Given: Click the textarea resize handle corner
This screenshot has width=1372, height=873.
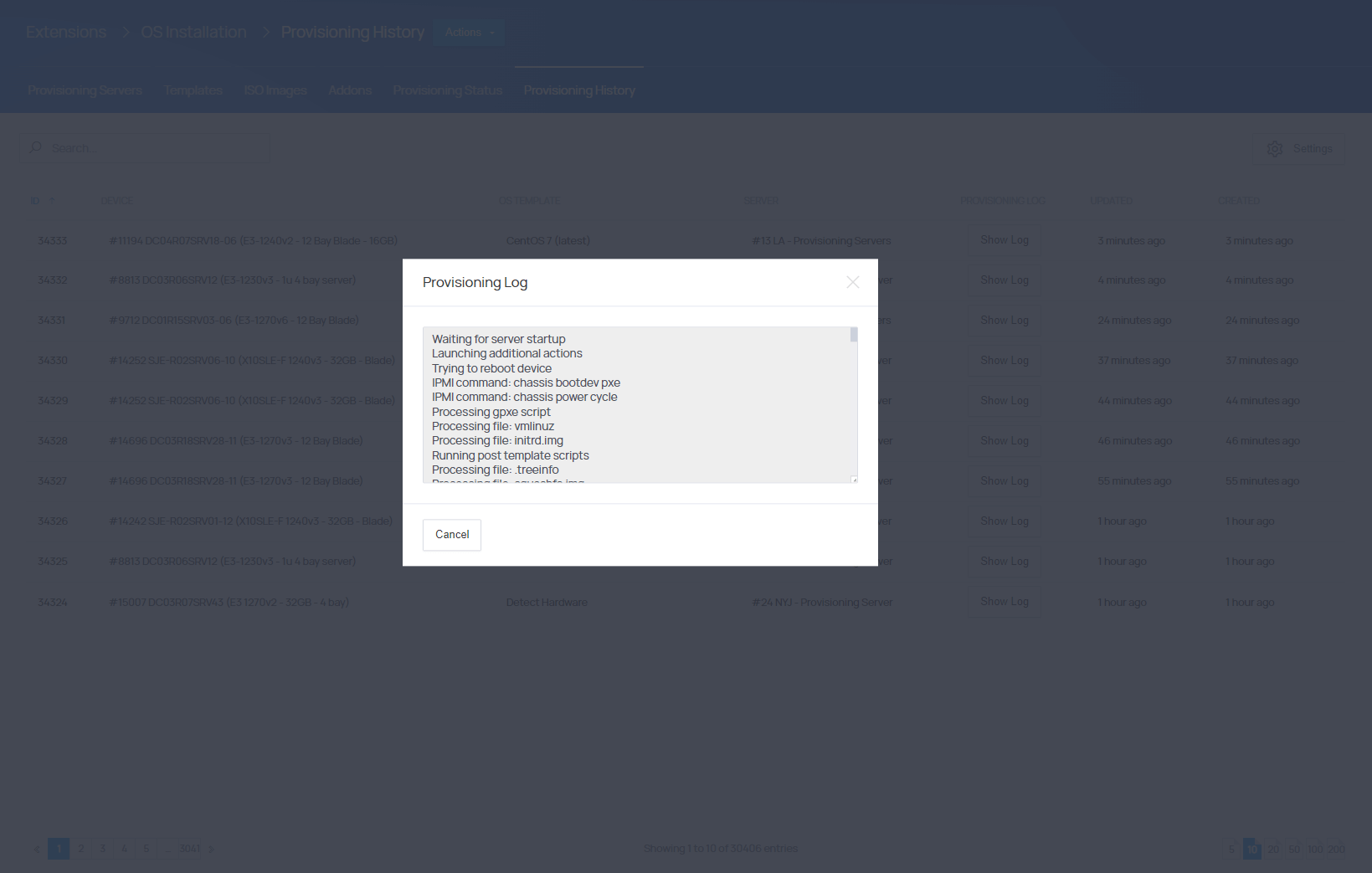Looking at the screenshot, I should pos(854,480).
